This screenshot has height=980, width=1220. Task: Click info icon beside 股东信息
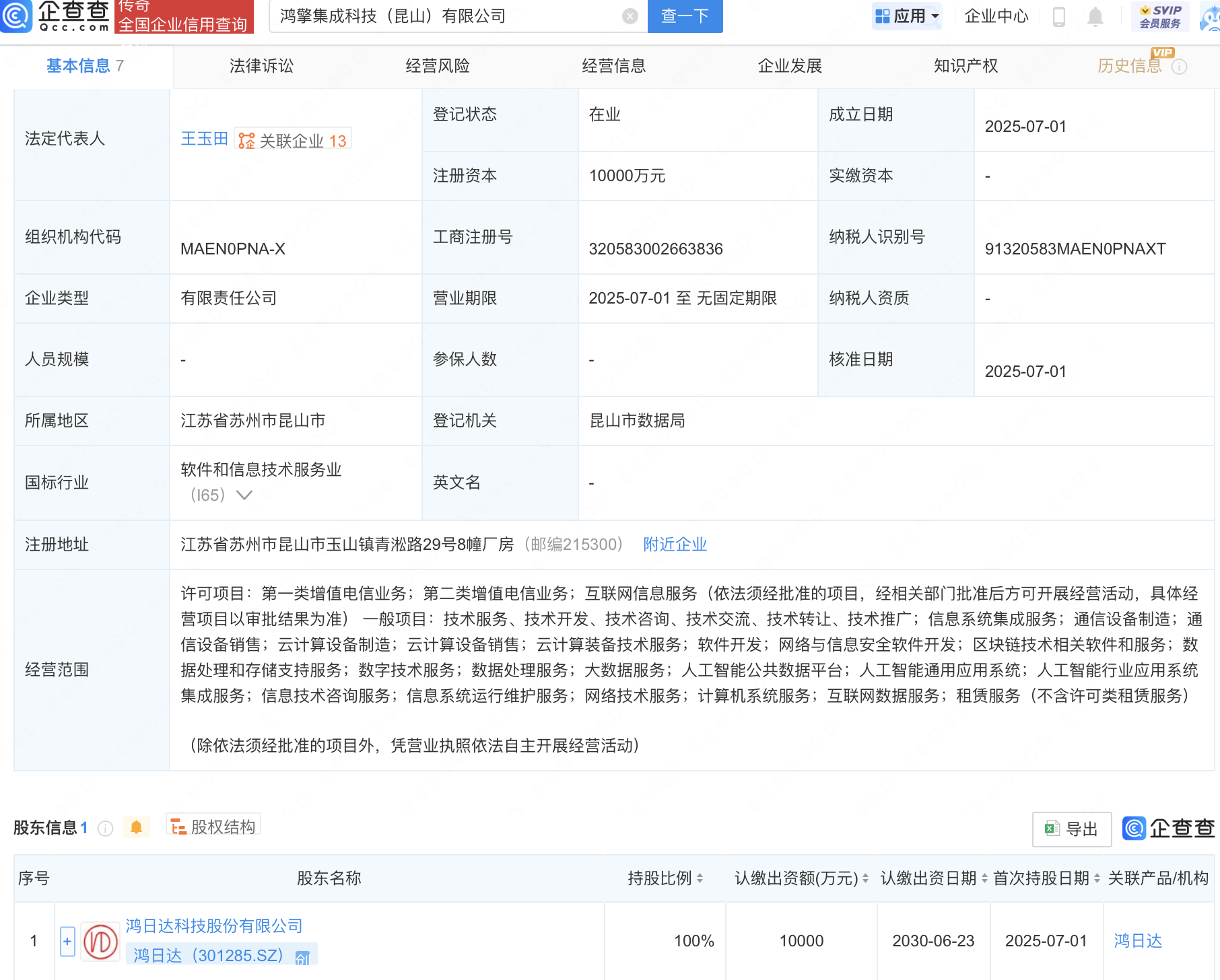[105, 828]
